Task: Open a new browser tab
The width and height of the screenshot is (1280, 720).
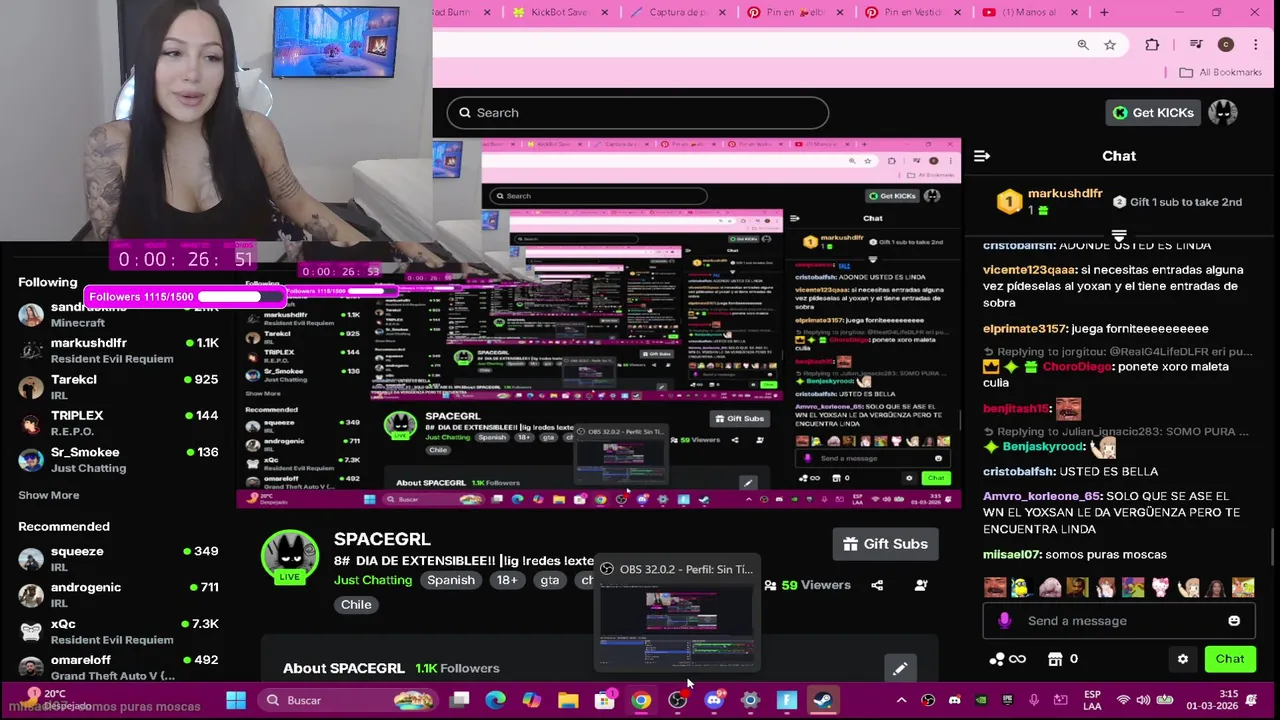Action: (x=1104, y=12)
